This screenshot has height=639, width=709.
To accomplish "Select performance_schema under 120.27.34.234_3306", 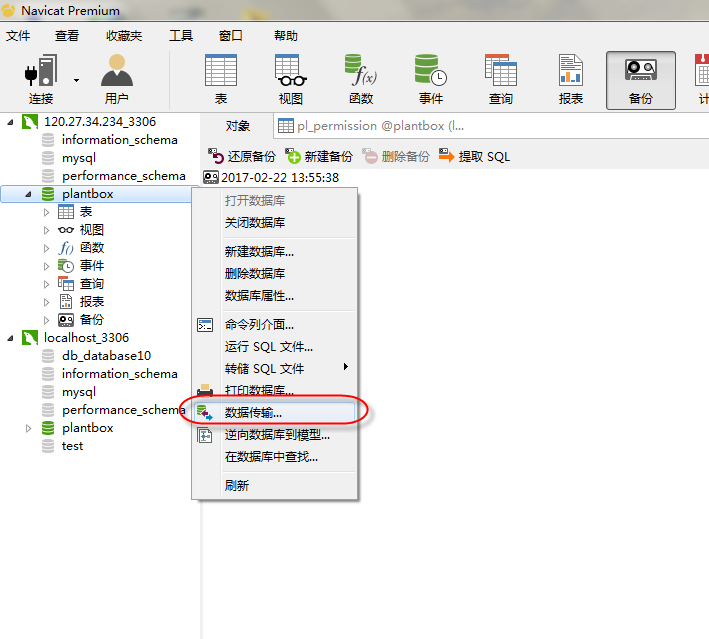I will pos(123,176).
